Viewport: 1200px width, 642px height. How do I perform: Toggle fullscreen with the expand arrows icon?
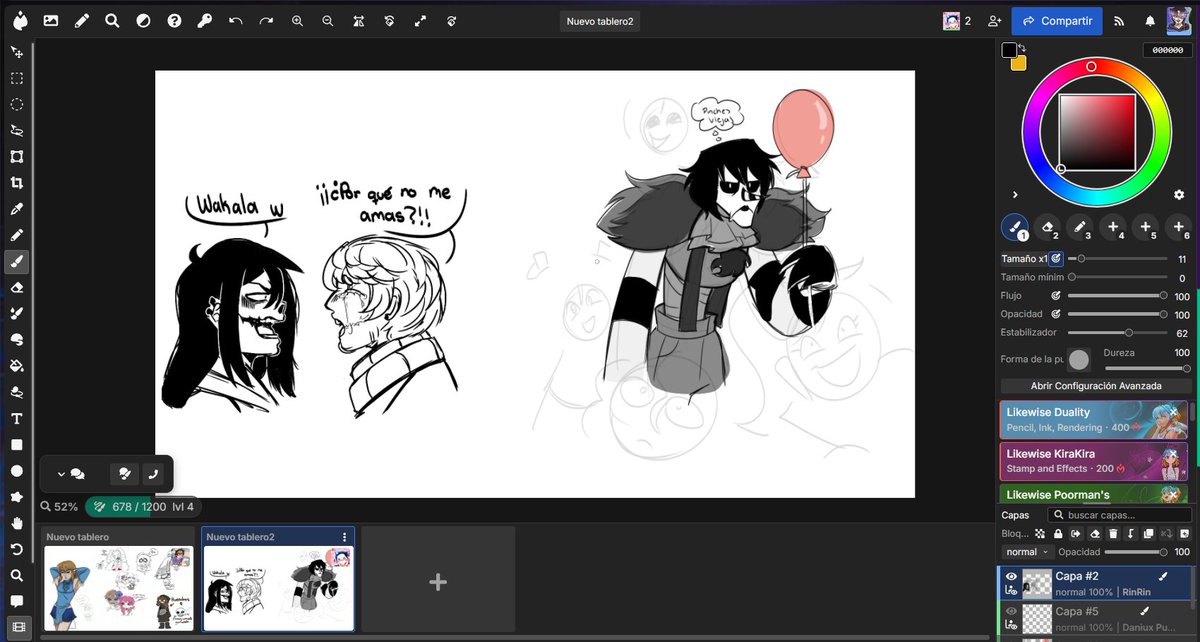(420, 20)
